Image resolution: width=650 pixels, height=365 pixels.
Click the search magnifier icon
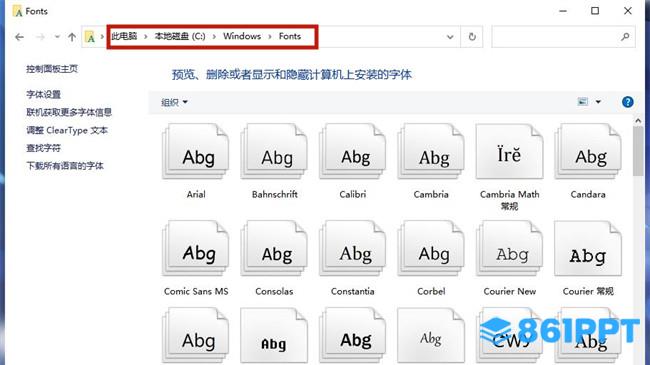[x=625, y=37]
